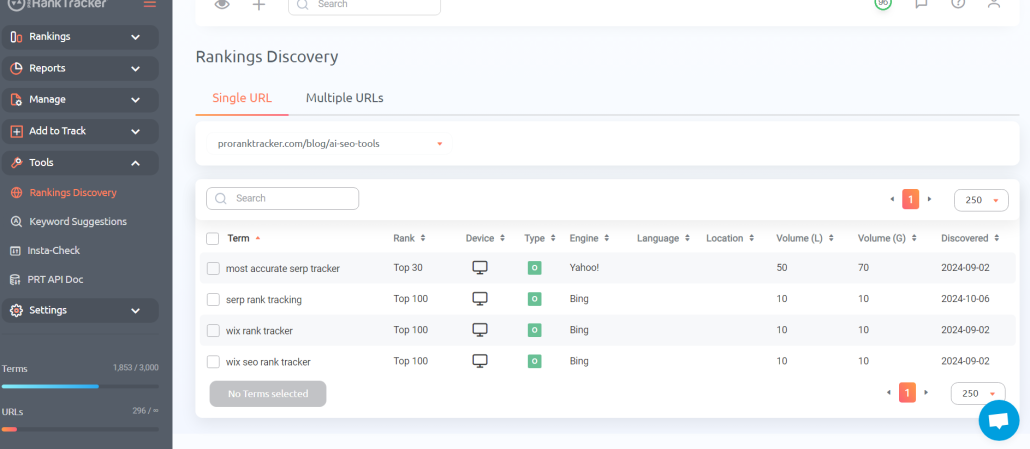The image size is (1030, 449).
Task: Click green type badge for wix rank tracker
Action: pyautogui.click(x=535, y=330)
